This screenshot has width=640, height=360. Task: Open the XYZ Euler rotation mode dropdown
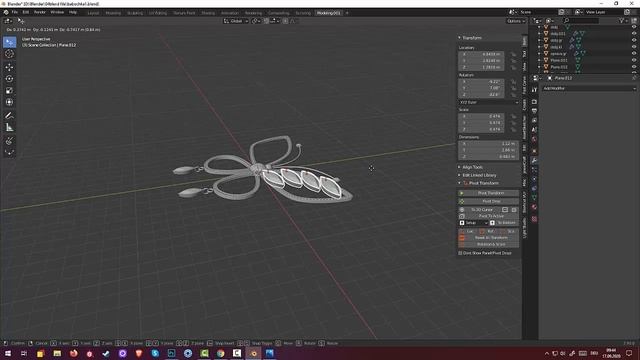tap(489, 102)
